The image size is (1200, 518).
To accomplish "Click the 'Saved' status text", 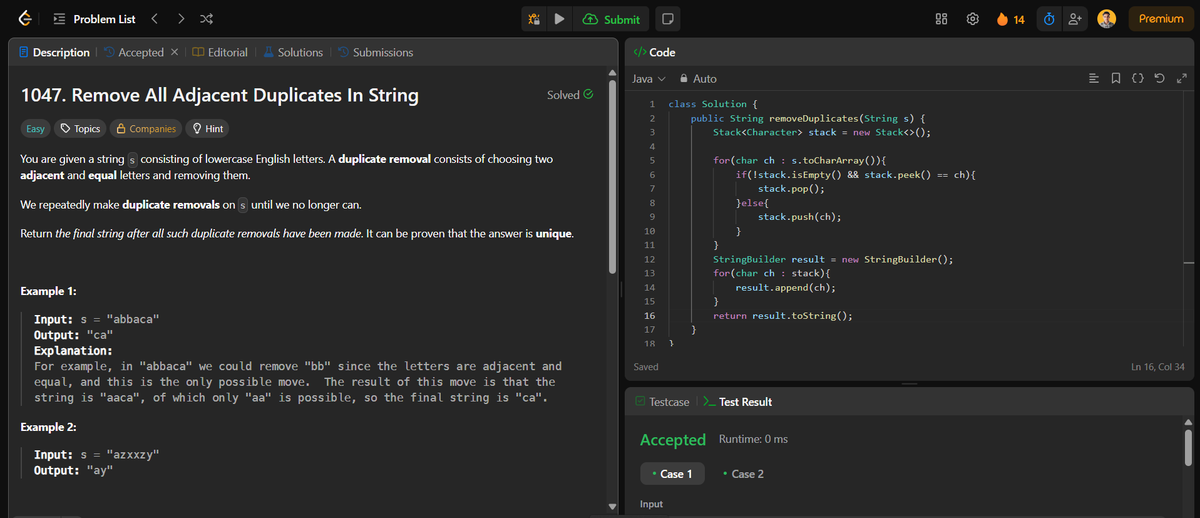I will (x=646, y=367).
